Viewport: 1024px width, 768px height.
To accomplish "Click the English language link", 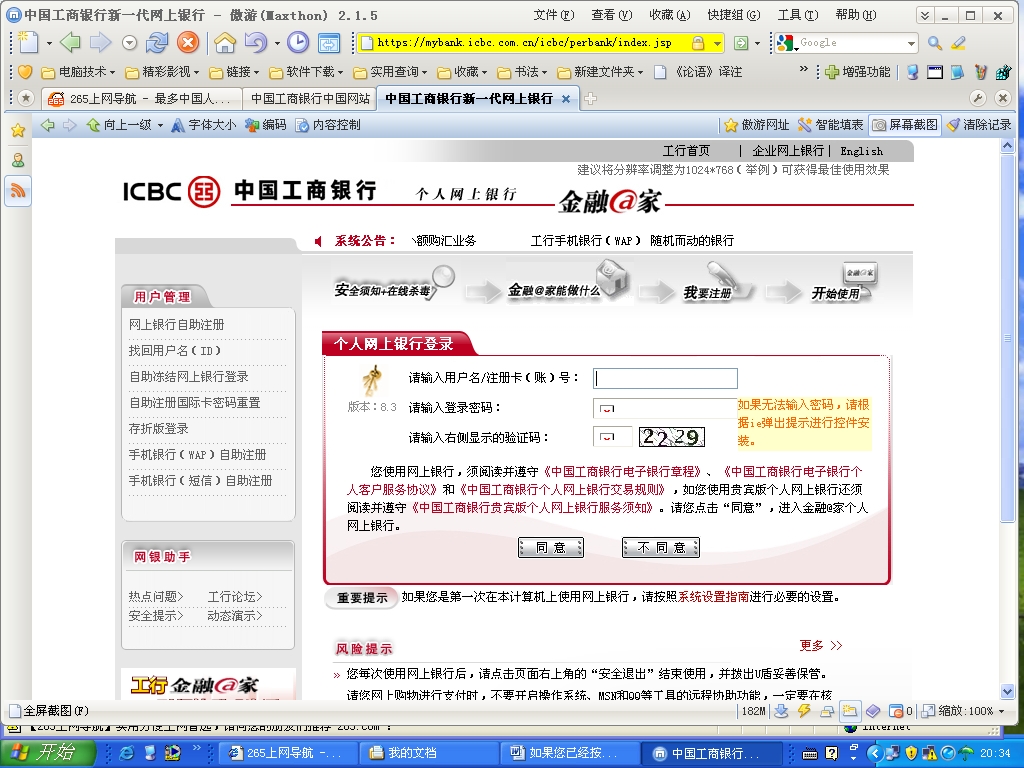I will [861, 151].
